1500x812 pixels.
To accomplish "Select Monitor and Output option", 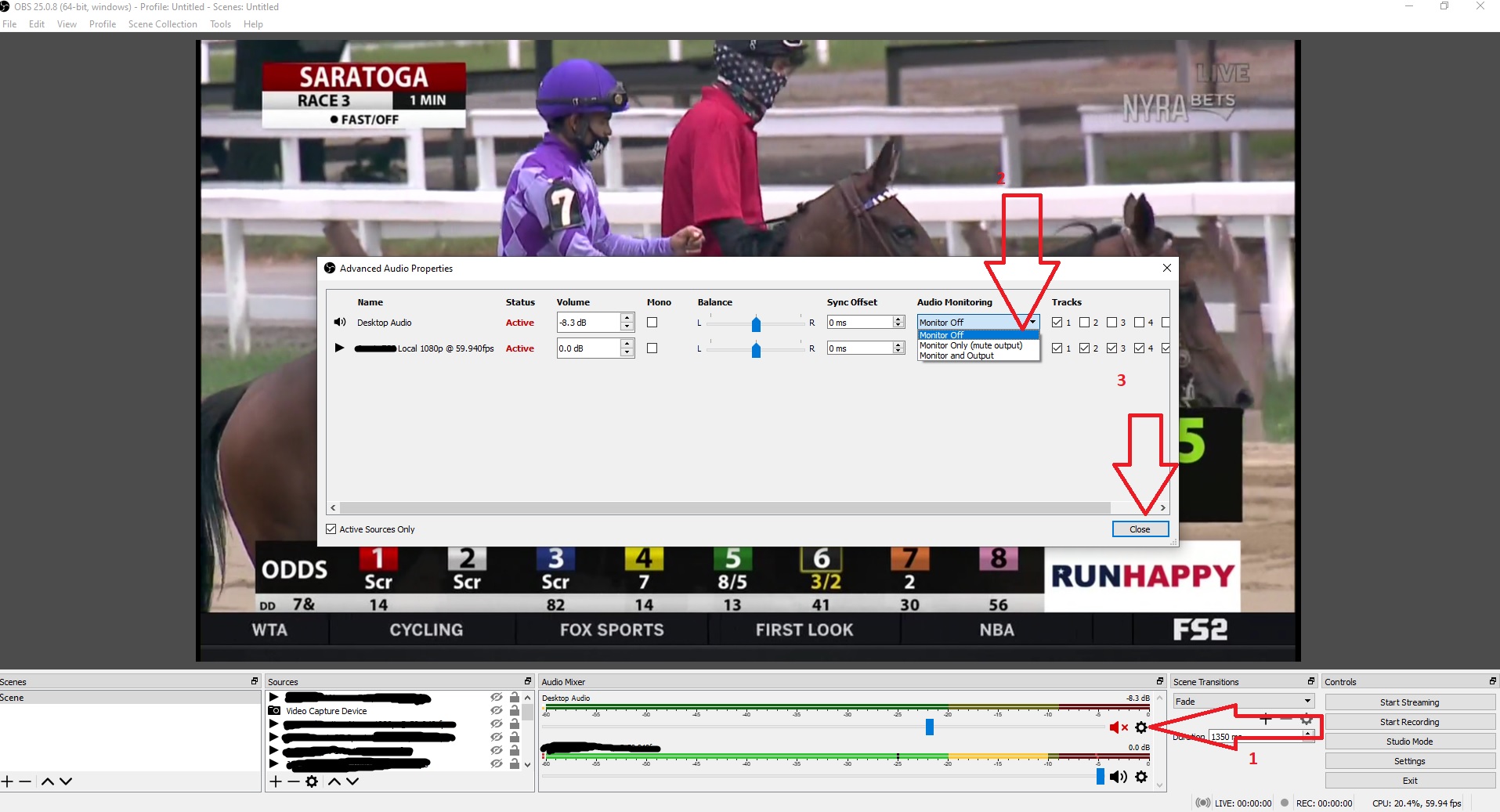I will (978, 355).
